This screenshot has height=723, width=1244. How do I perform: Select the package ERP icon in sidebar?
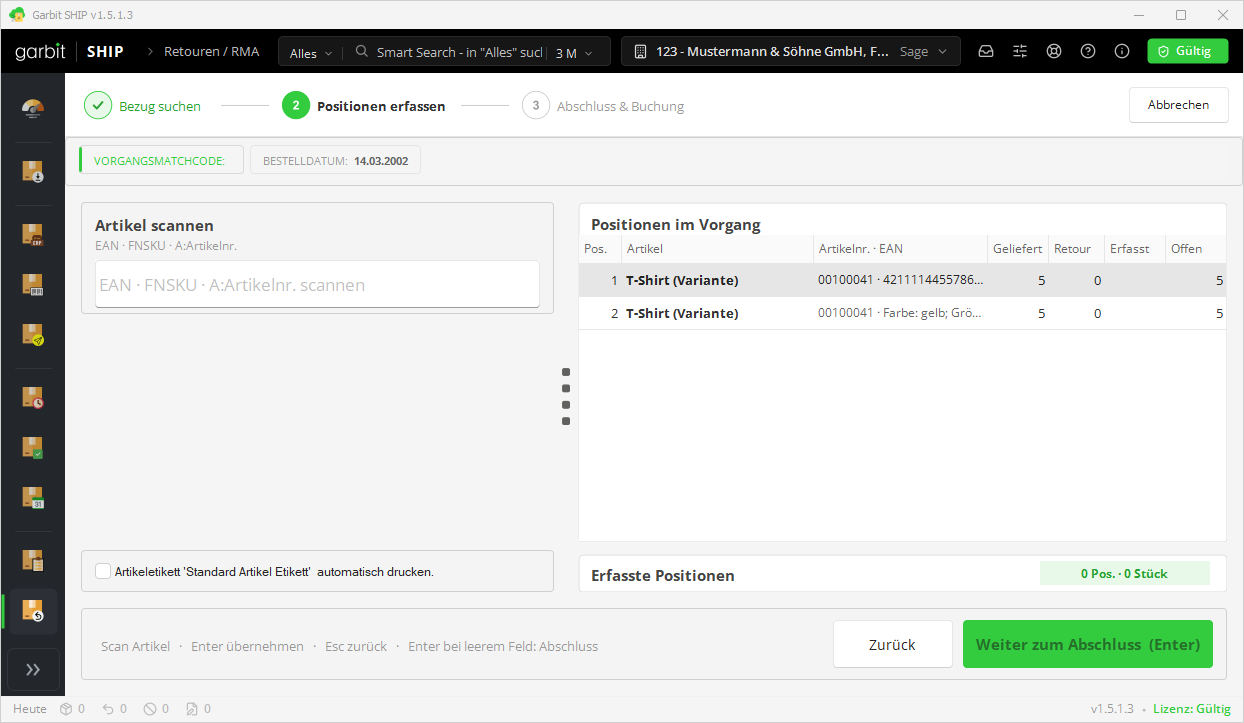pyautogui.click(x=33, y=234)
